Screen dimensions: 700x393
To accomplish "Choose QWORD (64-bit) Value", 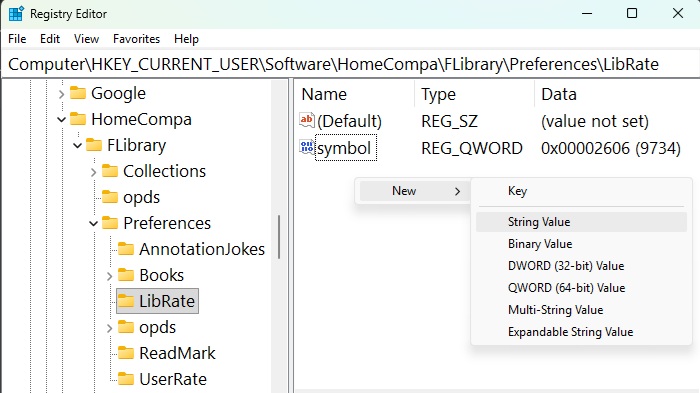I will 581,288.
